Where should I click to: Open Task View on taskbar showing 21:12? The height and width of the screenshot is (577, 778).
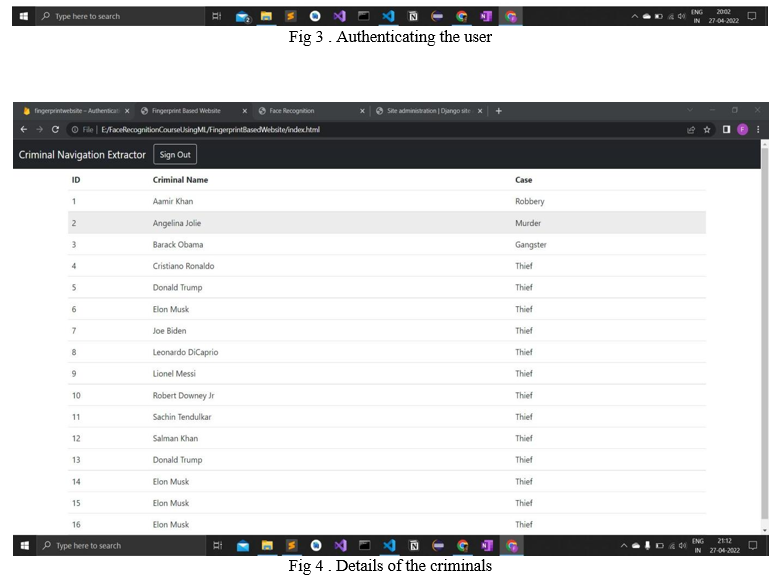coord(217,545)
